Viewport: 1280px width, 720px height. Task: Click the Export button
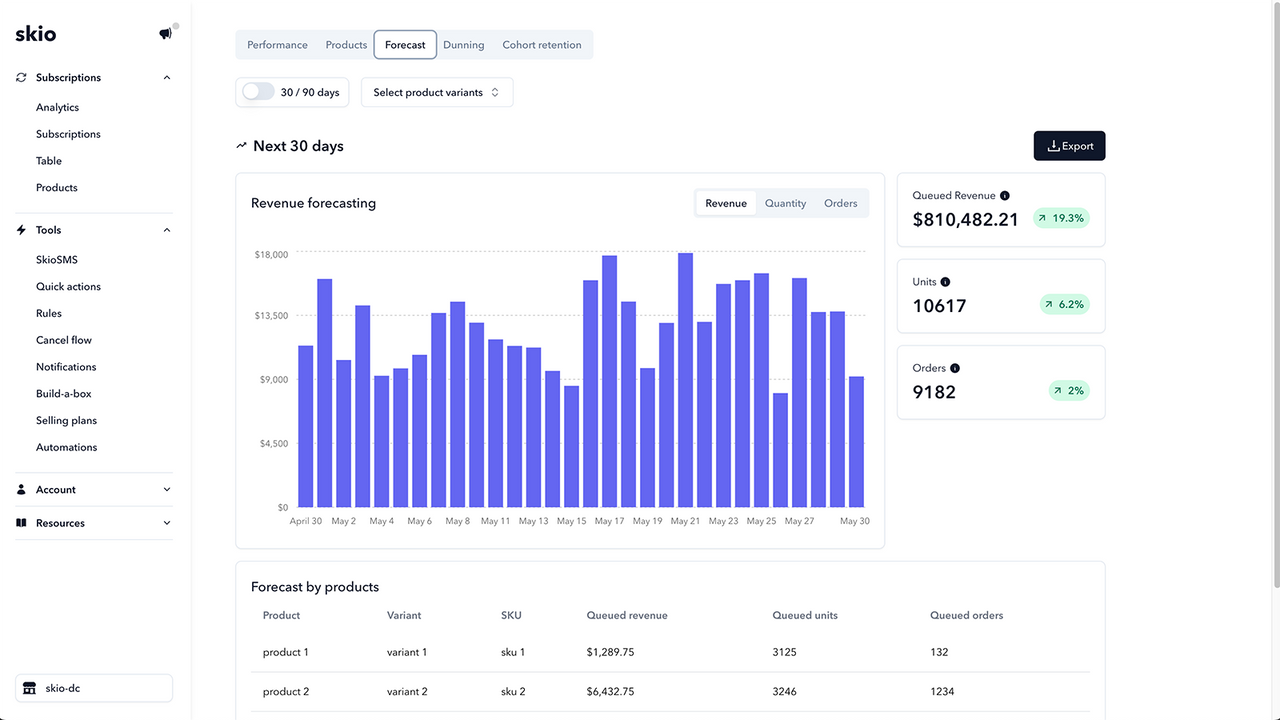click(x=1069, y=145)
